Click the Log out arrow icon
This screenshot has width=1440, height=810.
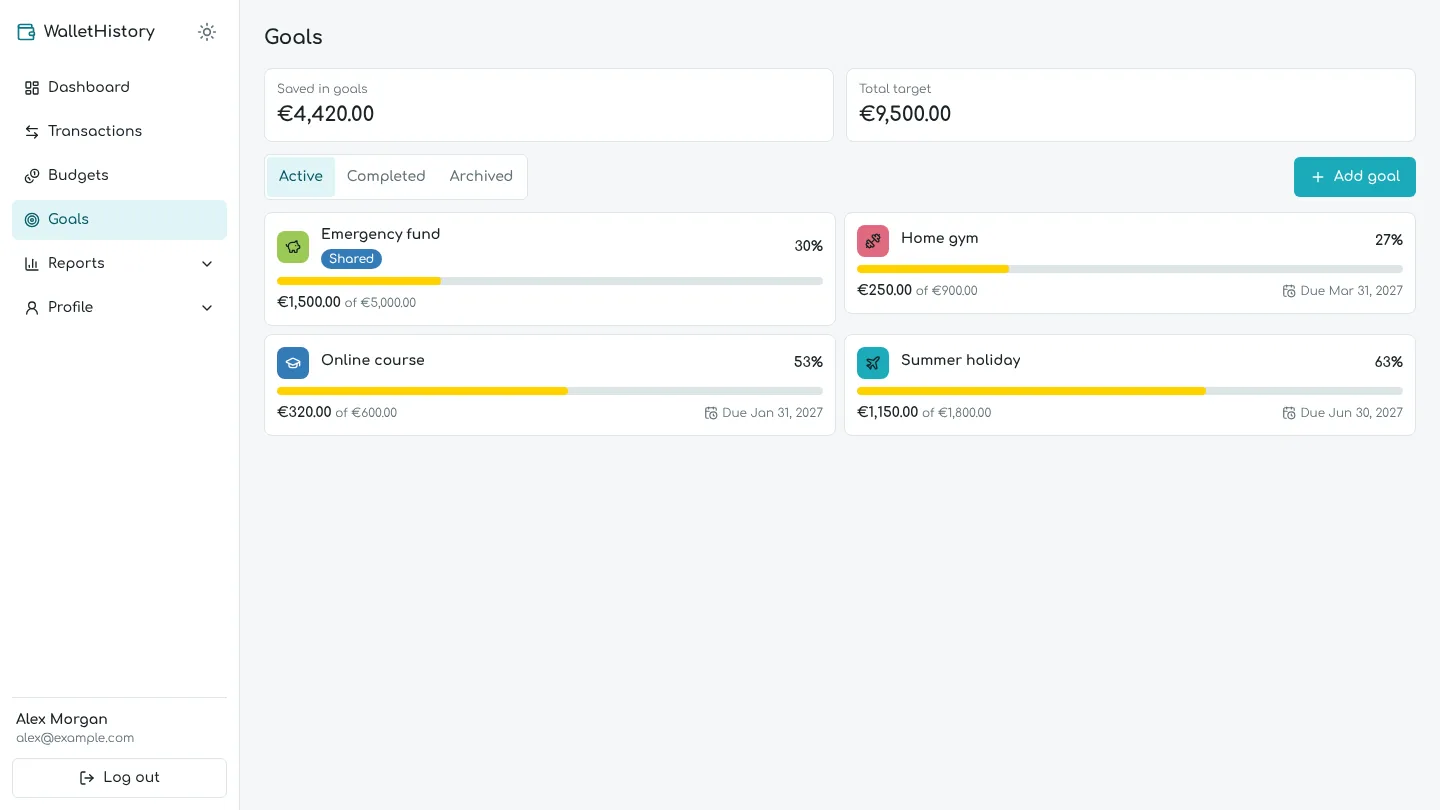click(87, 778)
